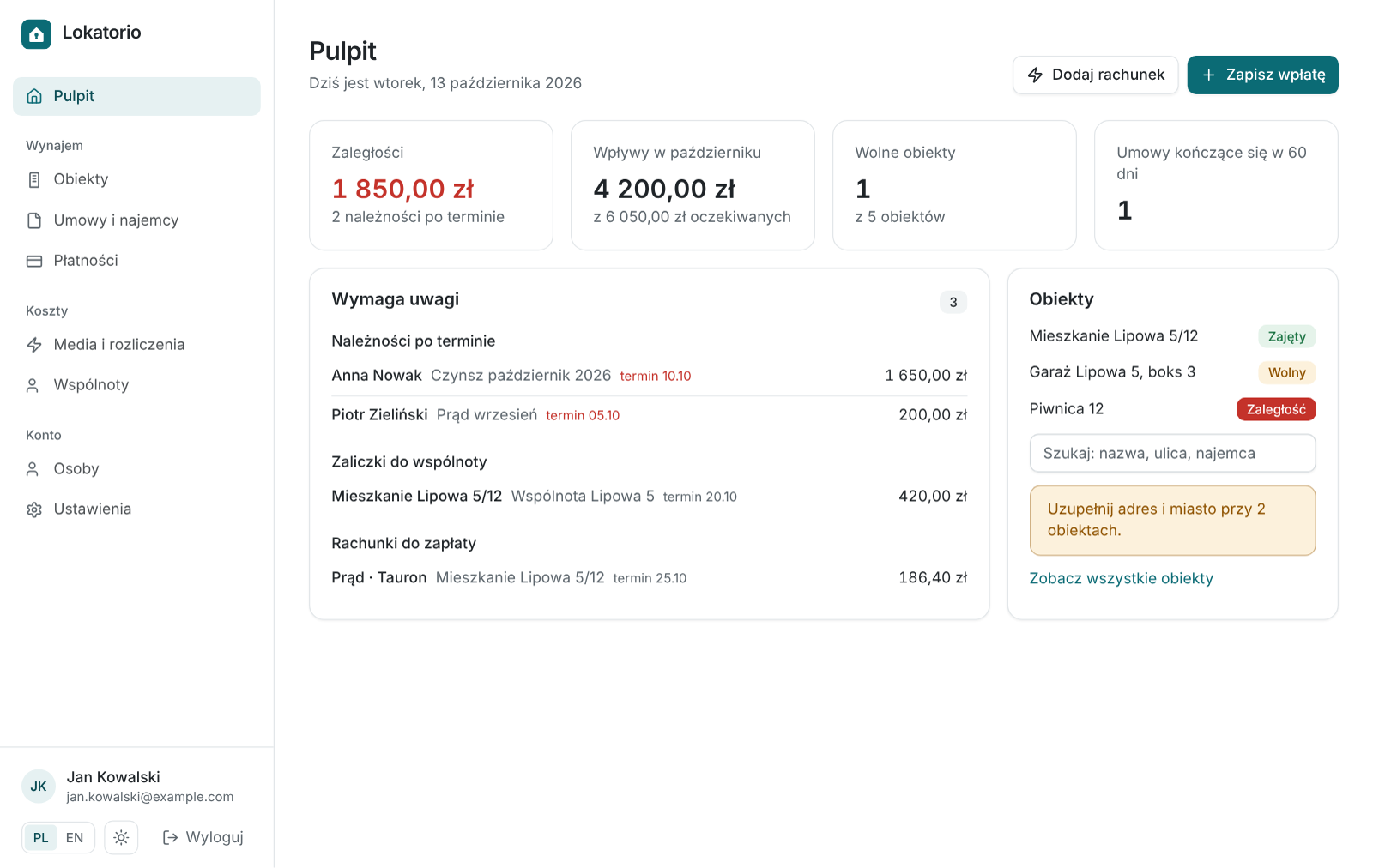Switch language to PL
This screenshot has height=868, width=1373.
[x=41, y=837]
